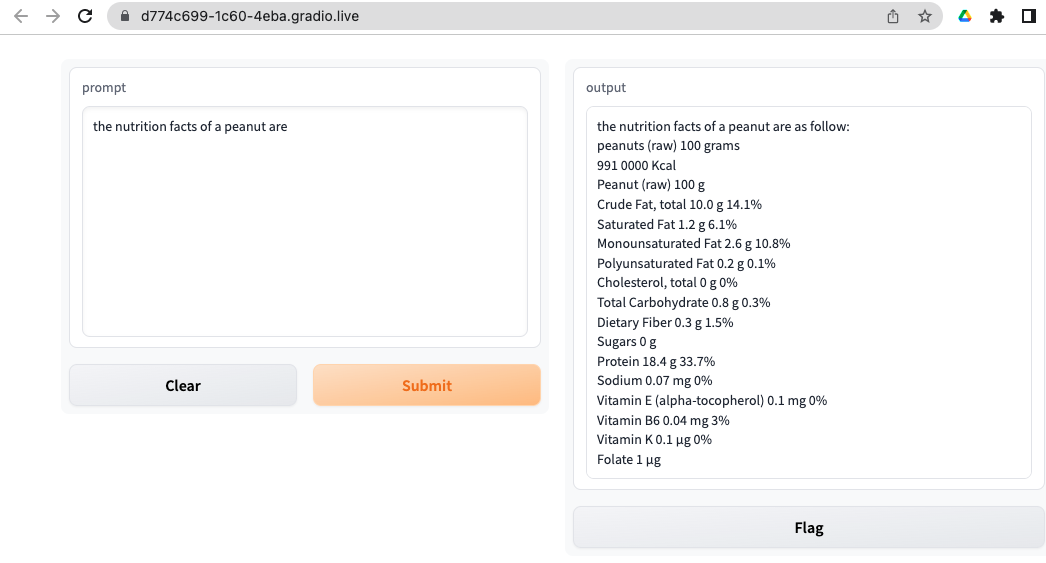Reload the current page

coord(86,16)
